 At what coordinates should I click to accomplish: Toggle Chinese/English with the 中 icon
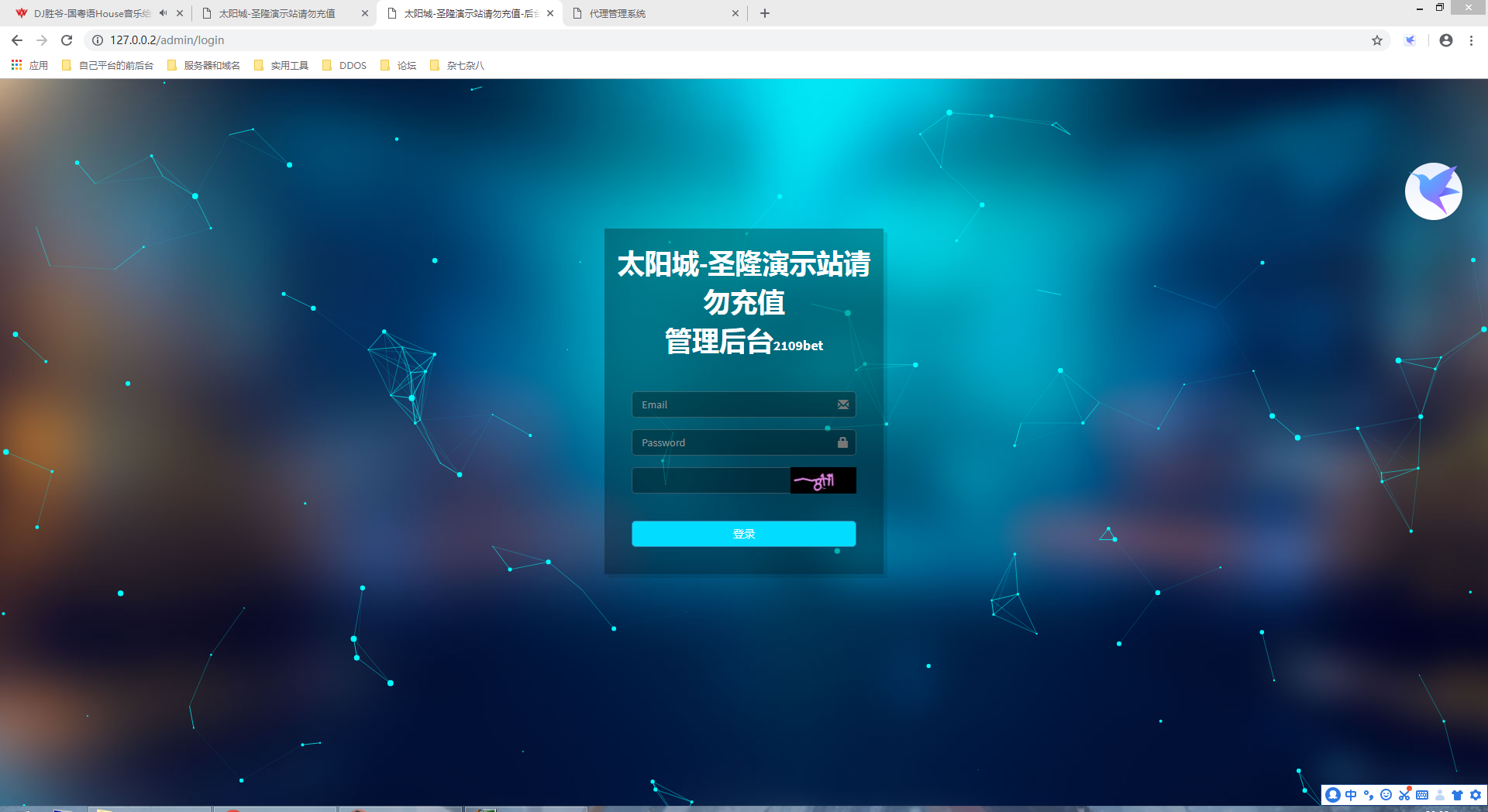(1351, 795)
